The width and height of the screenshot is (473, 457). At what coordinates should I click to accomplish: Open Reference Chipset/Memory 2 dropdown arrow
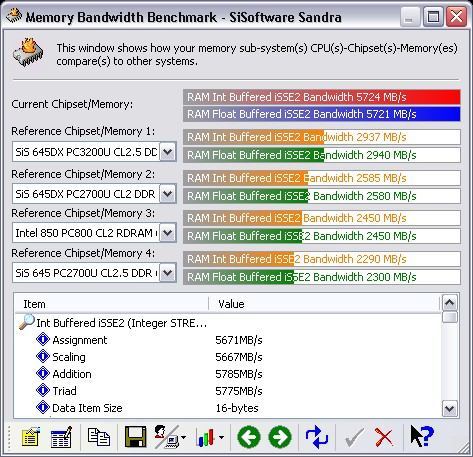point(168,194)
